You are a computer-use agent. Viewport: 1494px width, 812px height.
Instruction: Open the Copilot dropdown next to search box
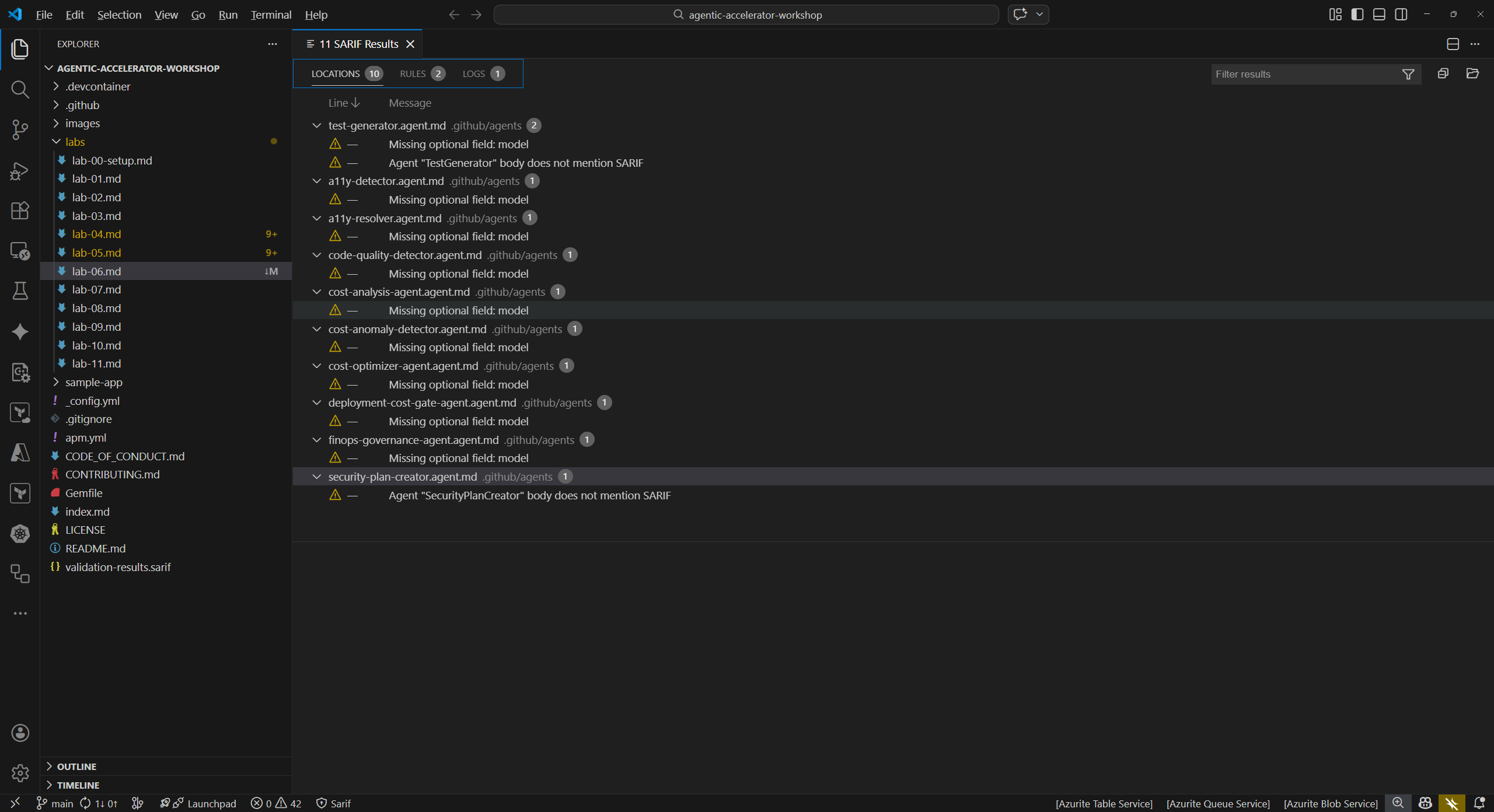coord(1039,14)
